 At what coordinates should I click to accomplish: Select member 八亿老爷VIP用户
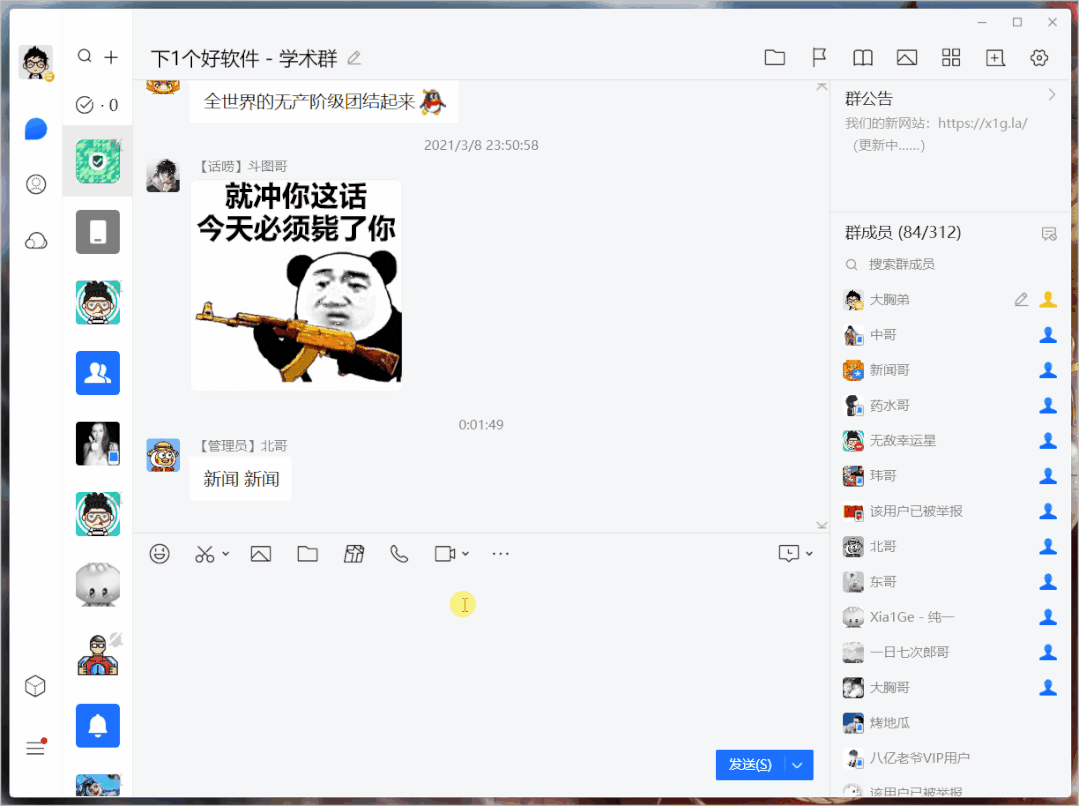click(950, 758)
